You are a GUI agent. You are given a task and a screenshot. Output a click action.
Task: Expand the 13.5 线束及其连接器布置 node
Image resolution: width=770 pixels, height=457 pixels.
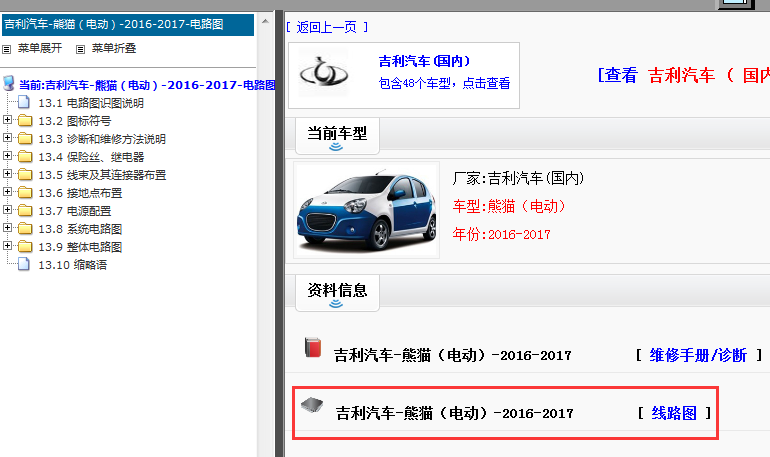point(7,174)
